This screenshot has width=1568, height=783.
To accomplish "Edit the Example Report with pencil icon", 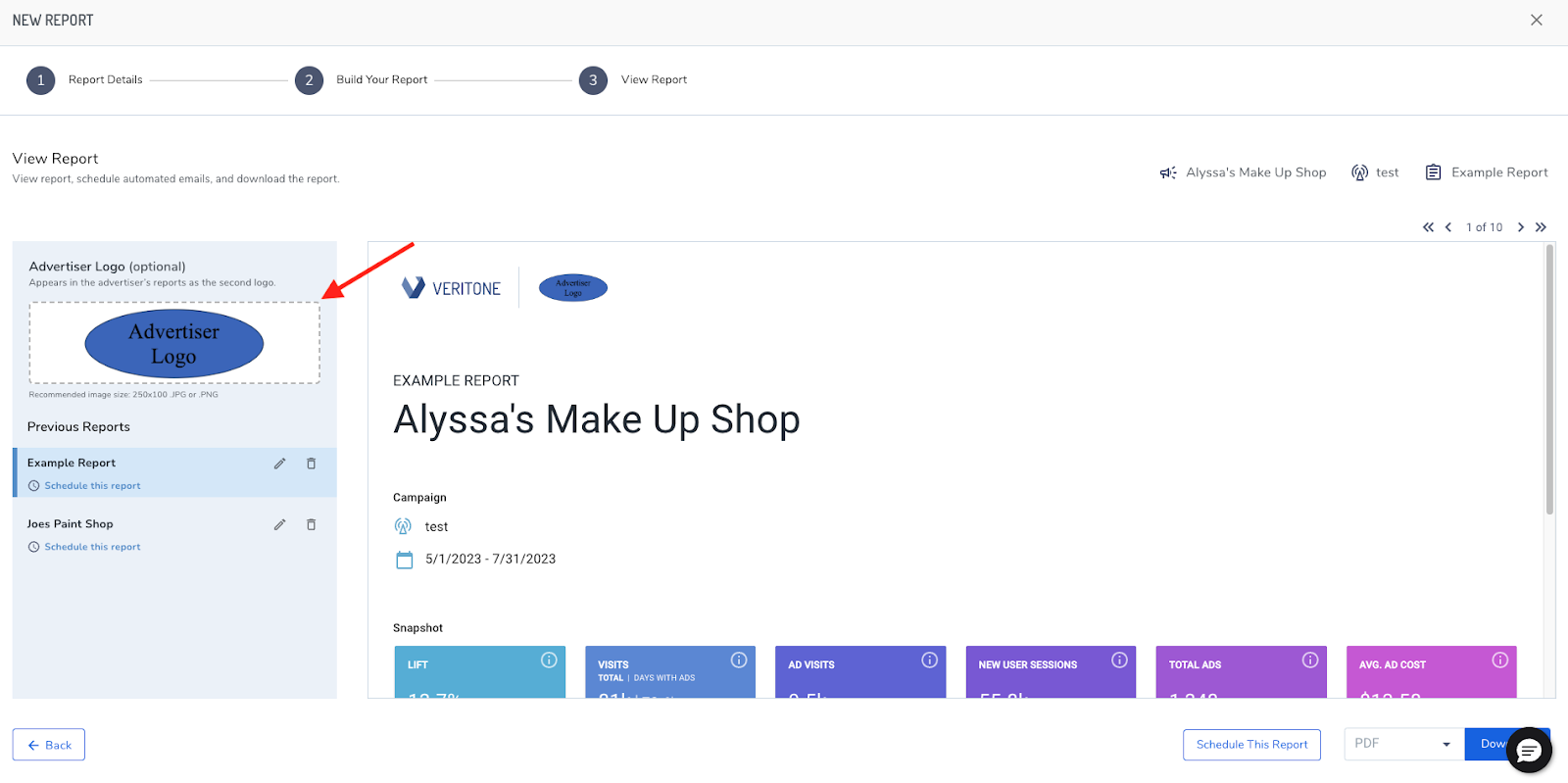I will pyautogui.click(x=279, y=464).
